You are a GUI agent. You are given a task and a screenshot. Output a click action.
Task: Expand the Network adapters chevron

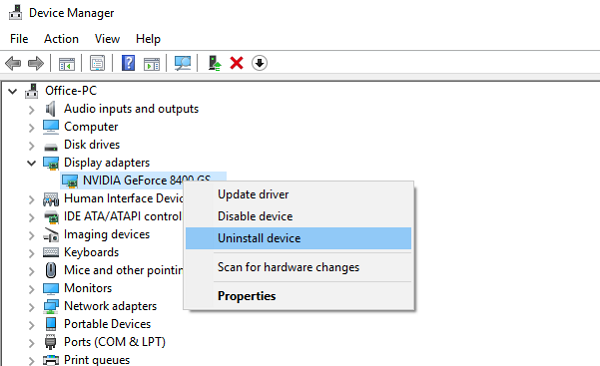coord(31,307)
